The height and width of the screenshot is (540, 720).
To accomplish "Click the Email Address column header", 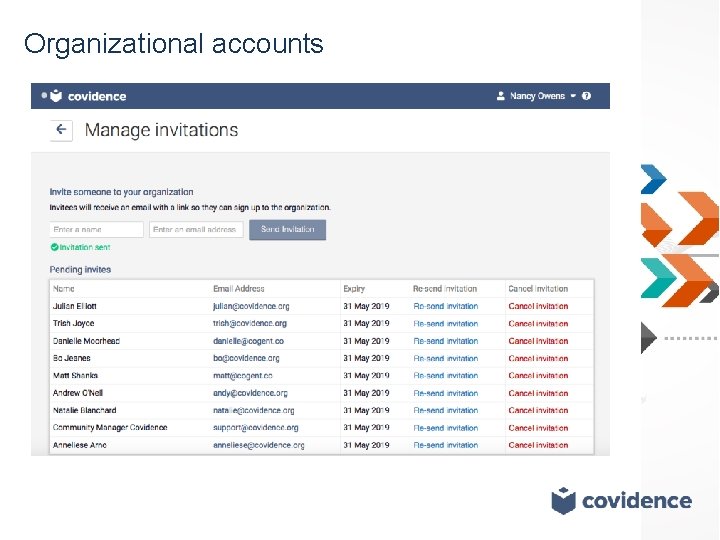I will (239, 289).
